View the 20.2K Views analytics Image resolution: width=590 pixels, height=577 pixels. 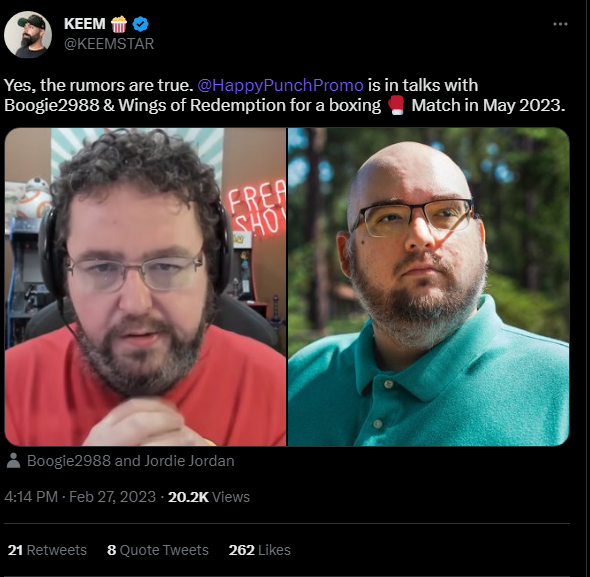[x=209, y=497]
